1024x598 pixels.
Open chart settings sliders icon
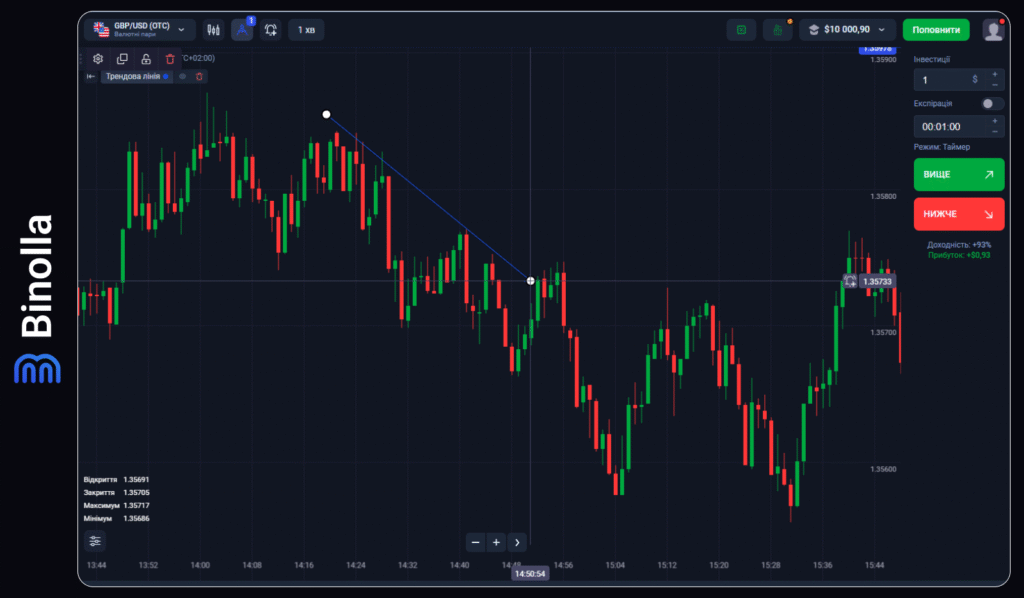(95, 541)
